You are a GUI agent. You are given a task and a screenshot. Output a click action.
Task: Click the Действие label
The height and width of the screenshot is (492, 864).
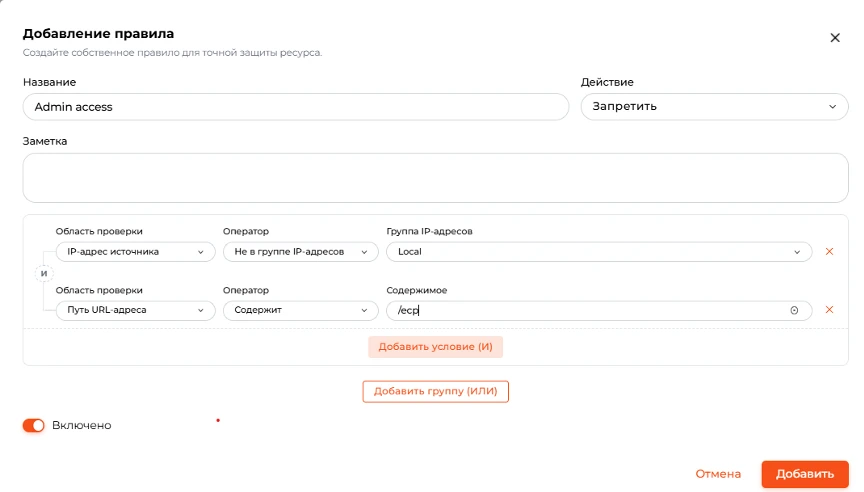(607, 82)
